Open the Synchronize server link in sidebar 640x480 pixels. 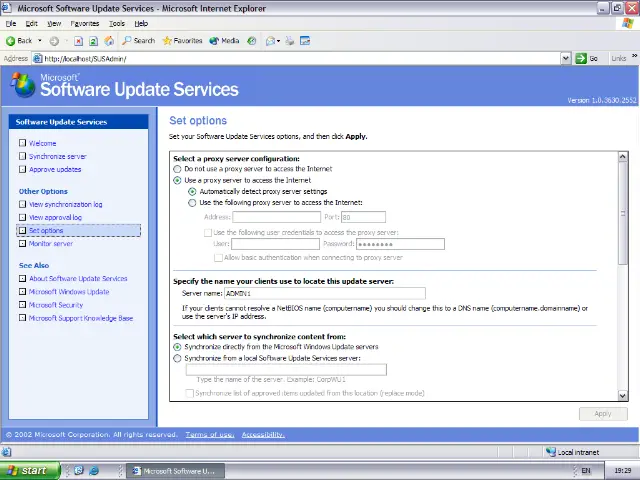(57, 156)
